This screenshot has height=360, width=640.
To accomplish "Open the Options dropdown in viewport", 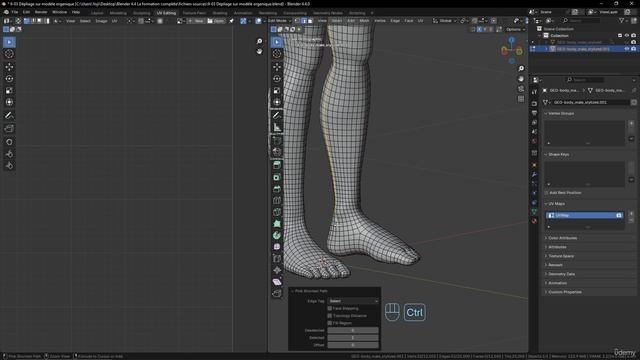I will click(515, 29).
